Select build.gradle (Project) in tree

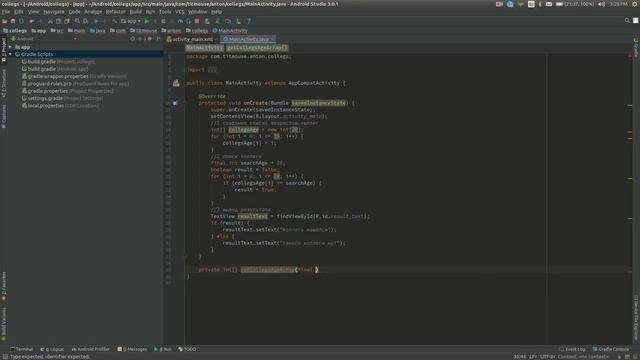point(58,62)
